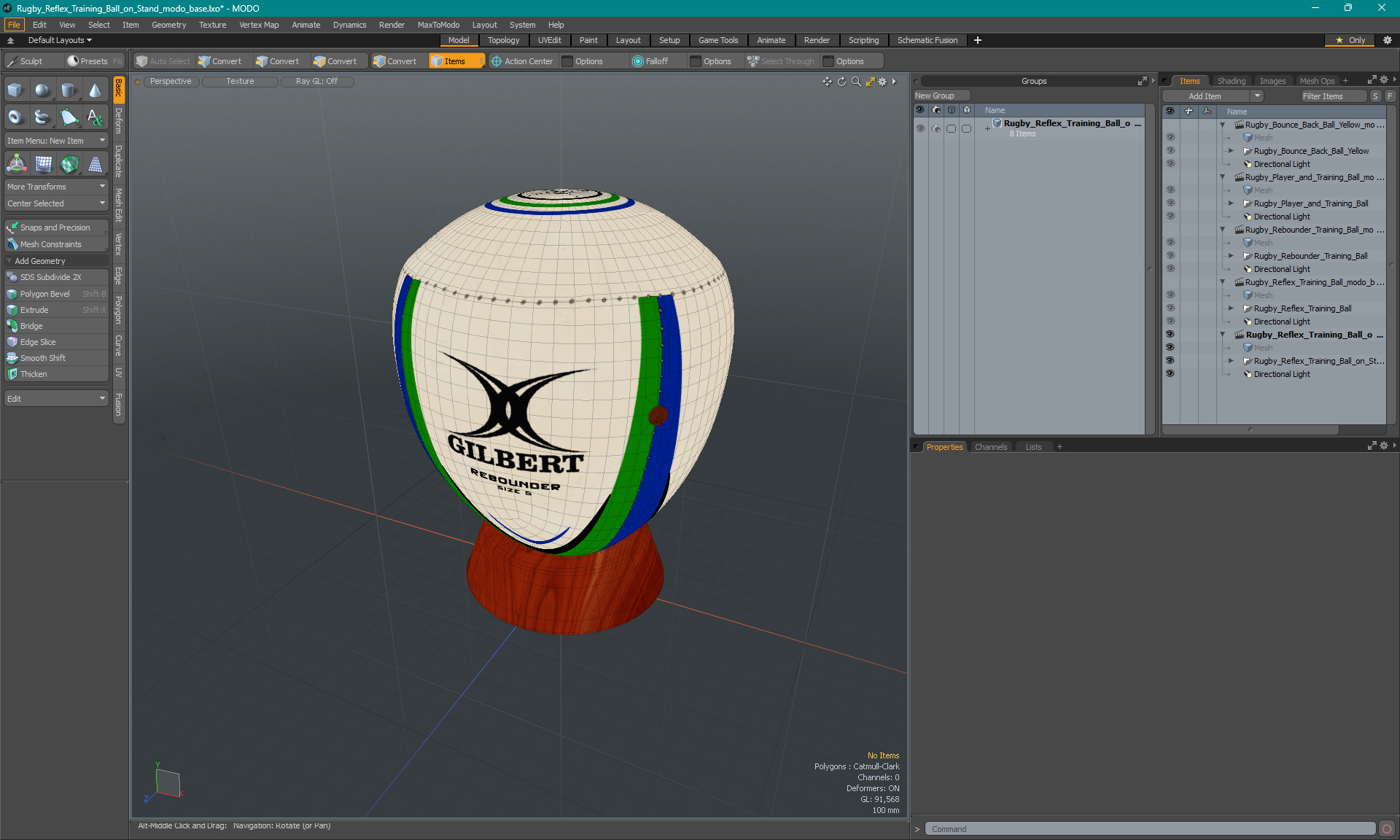Screen dimensions: 1400x840
Task: Switch to the Channels tab
Action: pos(990,447)
